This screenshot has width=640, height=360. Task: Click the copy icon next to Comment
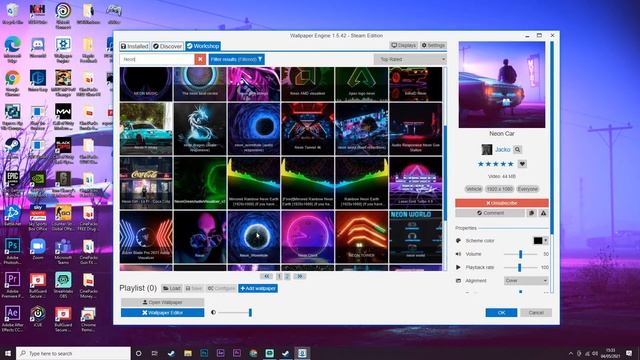(531, 213)
